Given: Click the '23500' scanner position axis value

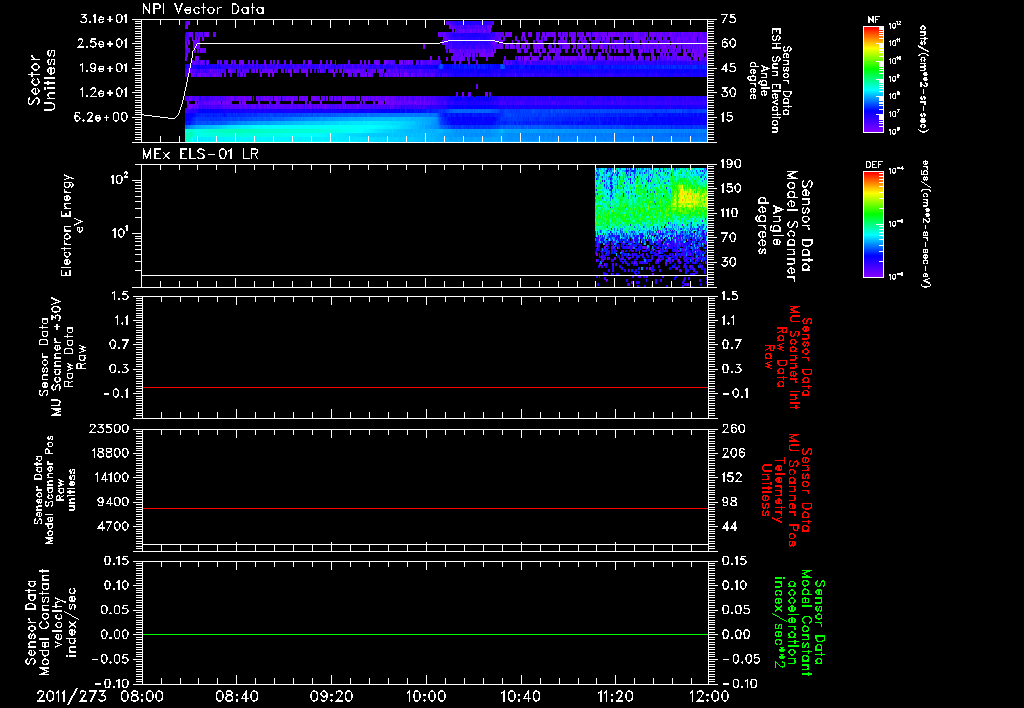Looking at the screenshot, I should coord(108,428).
